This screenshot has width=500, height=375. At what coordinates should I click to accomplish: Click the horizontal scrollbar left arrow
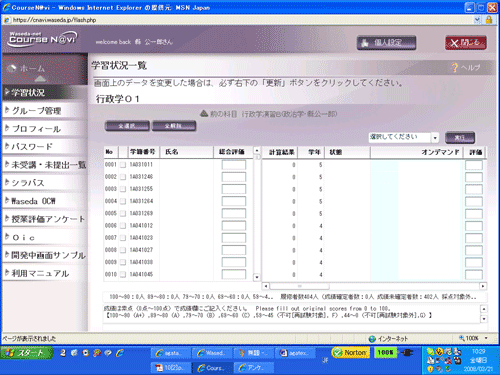[x=266, y=286]
